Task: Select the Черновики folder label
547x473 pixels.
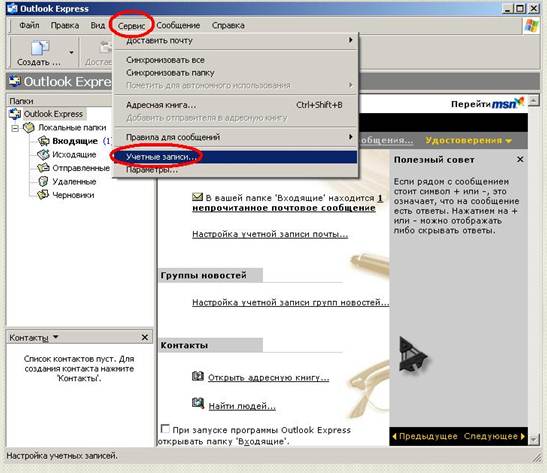Action: (x=73, y=195)
